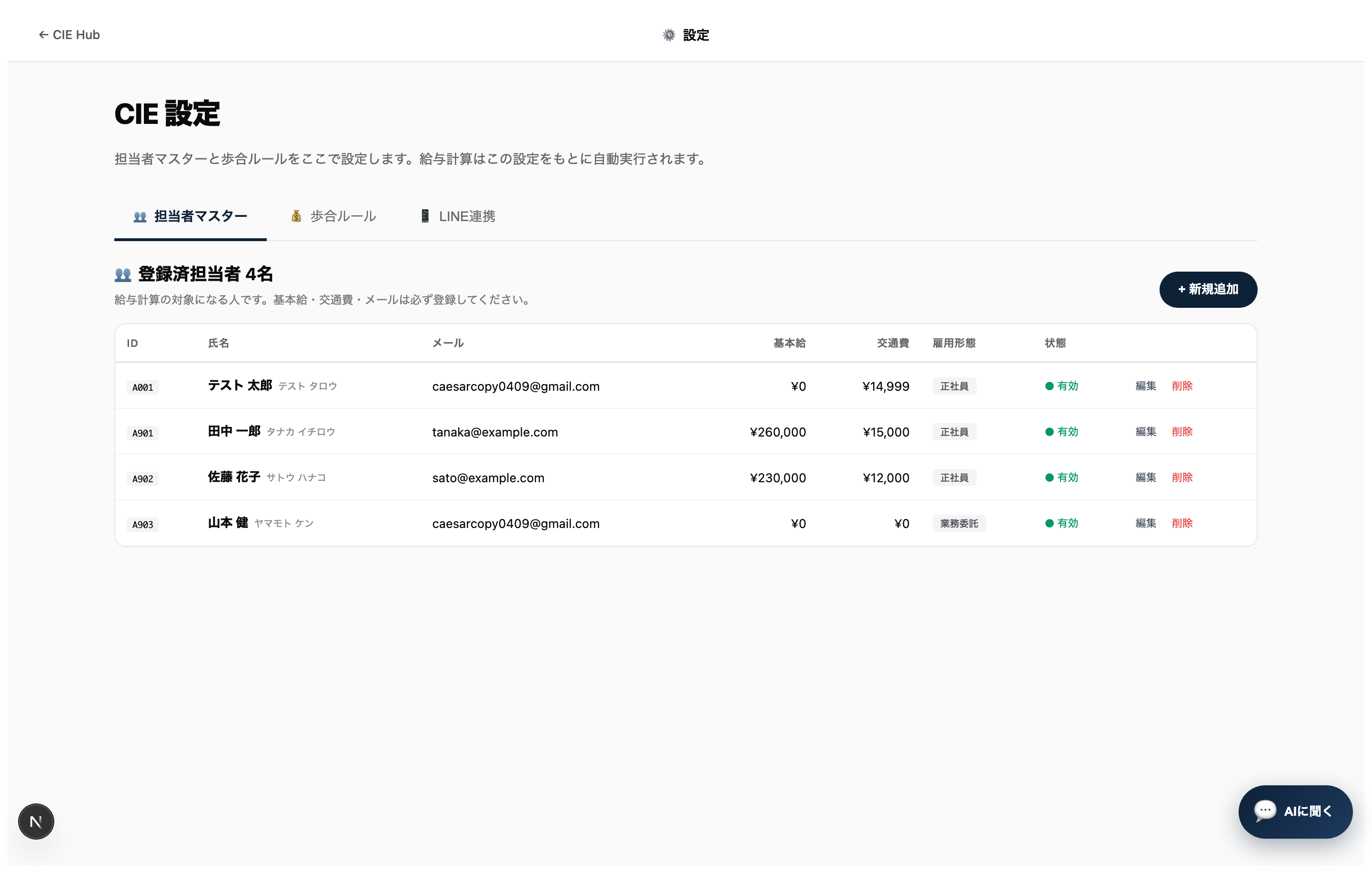The height and width of the screenshot is (873, 1372).
Task: Click the A901 ID badge
Action: click(x=142, y=433)
